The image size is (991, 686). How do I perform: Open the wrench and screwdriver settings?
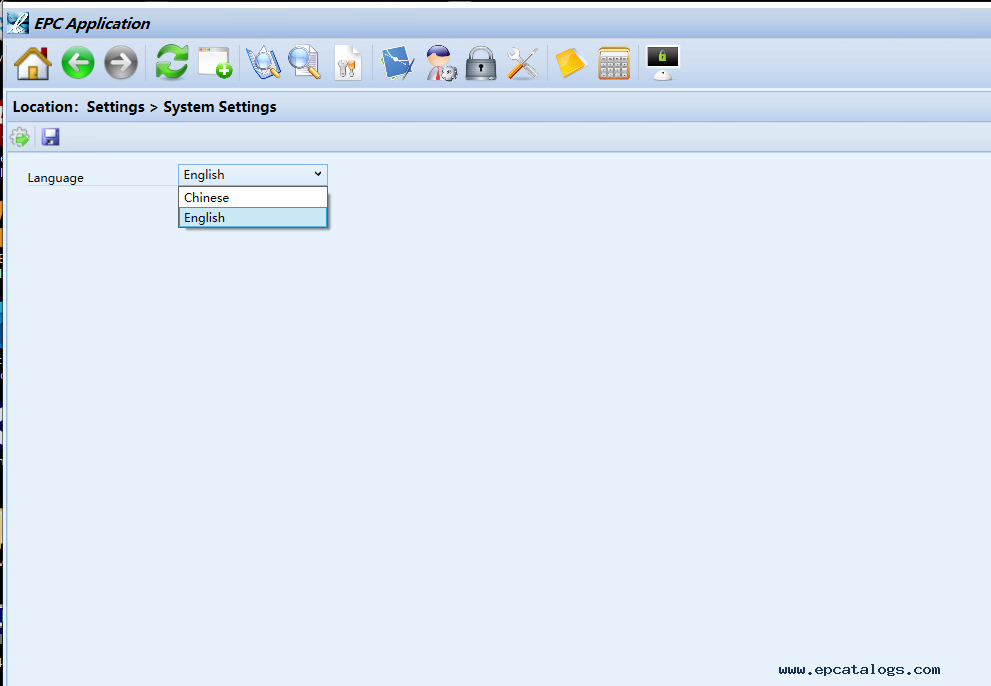pyautogui.click(x=522, y=63)
